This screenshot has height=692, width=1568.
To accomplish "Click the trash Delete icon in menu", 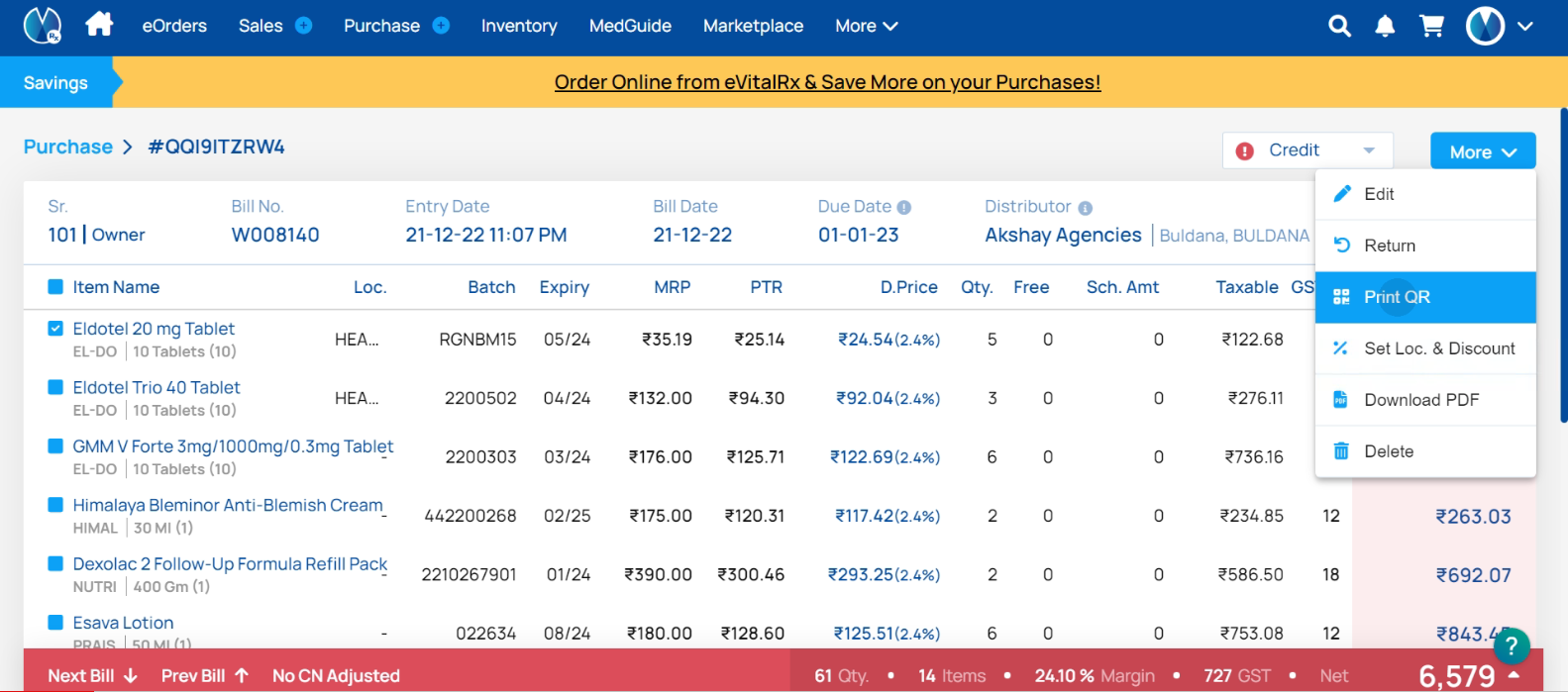I will (x=1341, y=451).
